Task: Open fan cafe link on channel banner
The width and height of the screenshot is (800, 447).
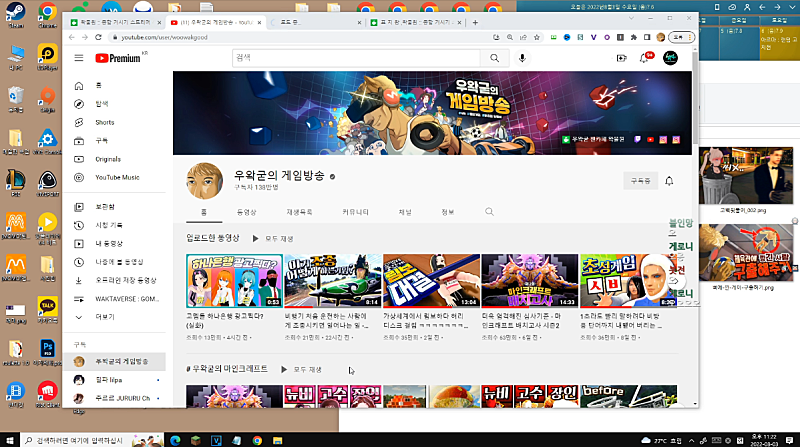Action: (x=593, y=139)
